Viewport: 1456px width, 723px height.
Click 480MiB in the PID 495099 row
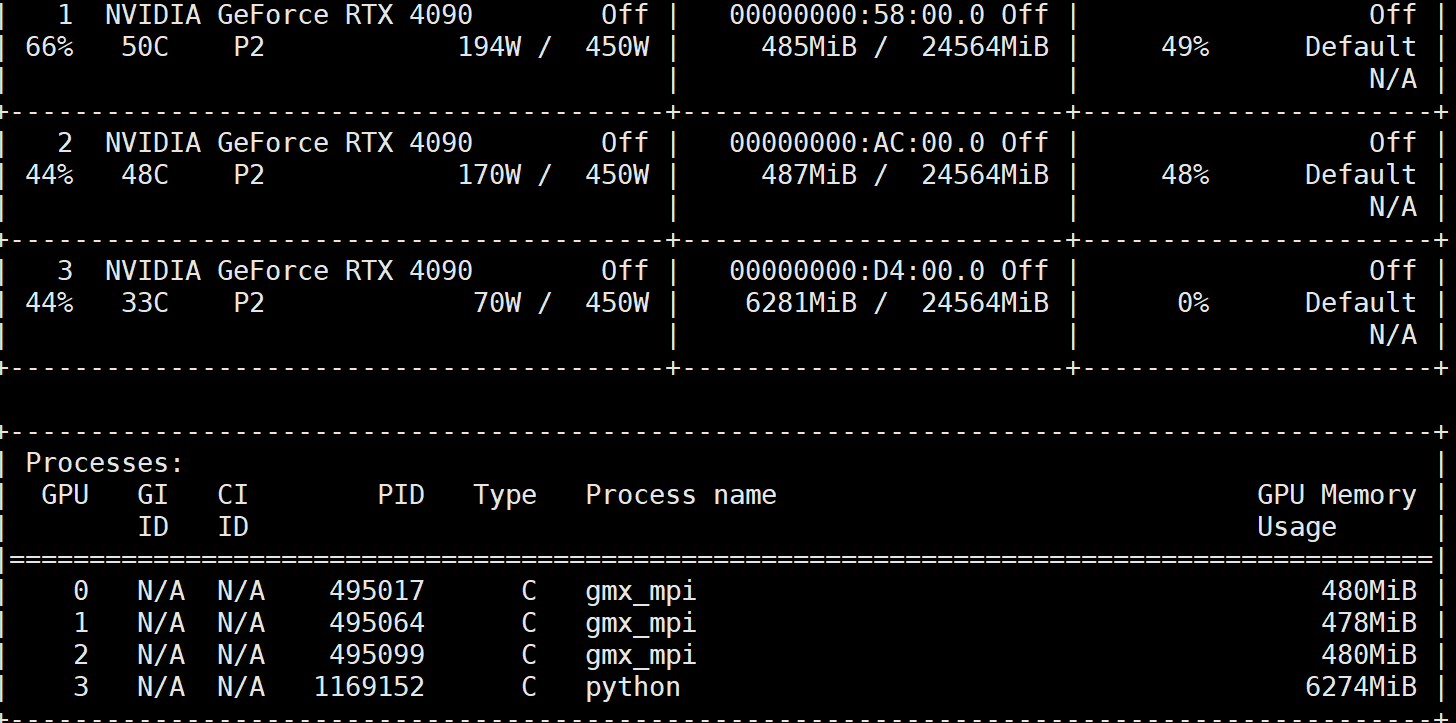point(1369,655)
